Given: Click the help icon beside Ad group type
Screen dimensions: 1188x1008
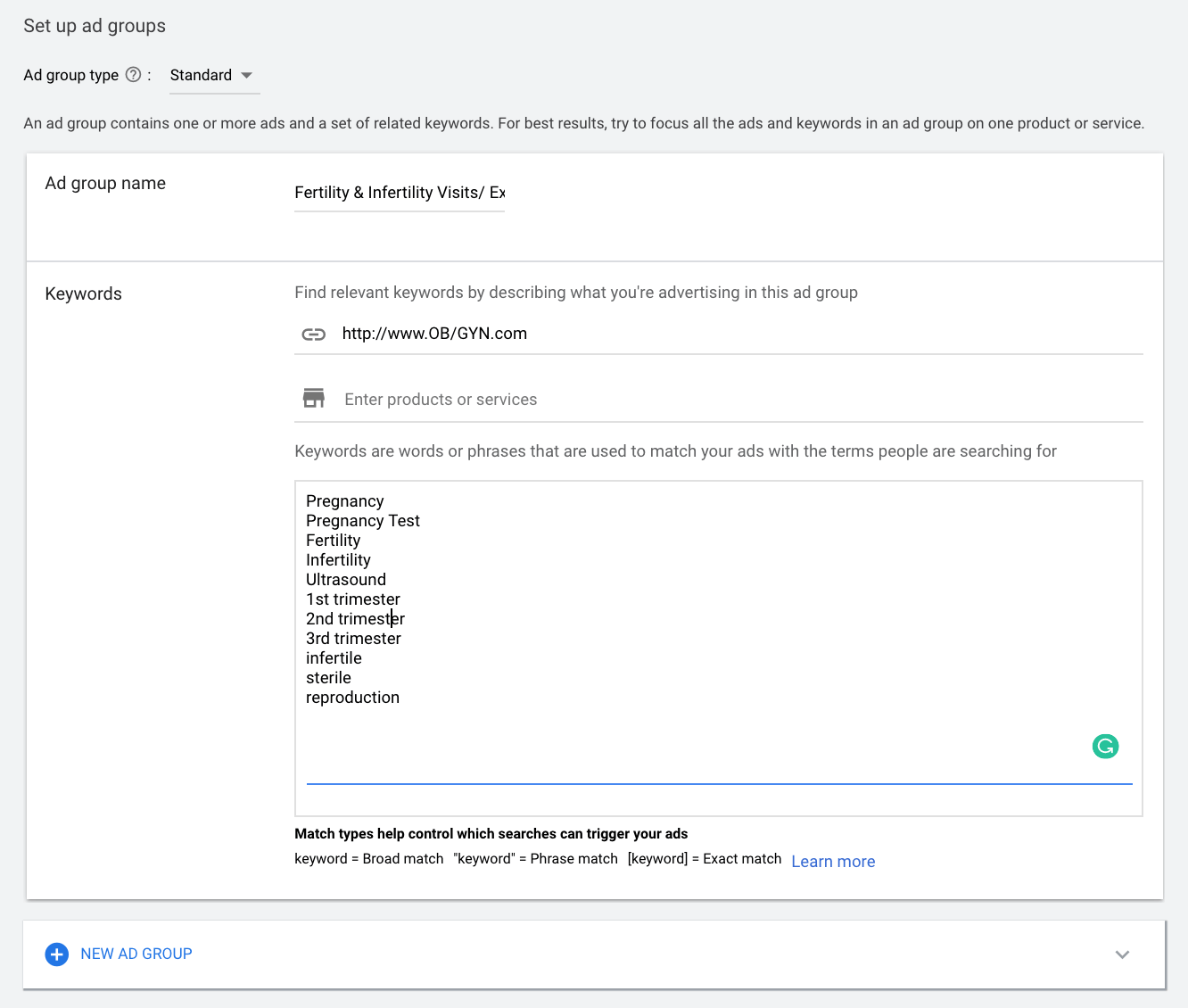Looking at the screenshot, I should tap(133, 75).
